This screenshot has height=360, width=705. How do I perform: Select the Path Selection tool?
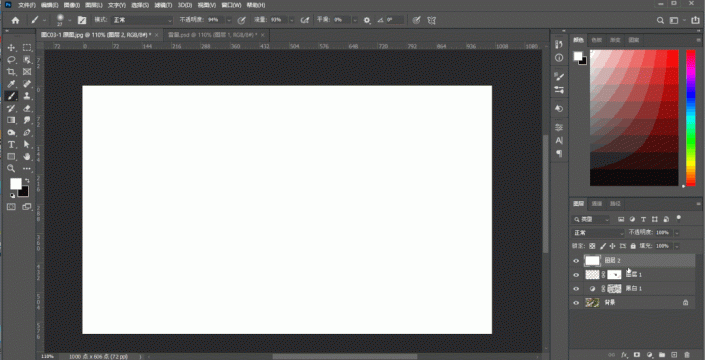27,145
